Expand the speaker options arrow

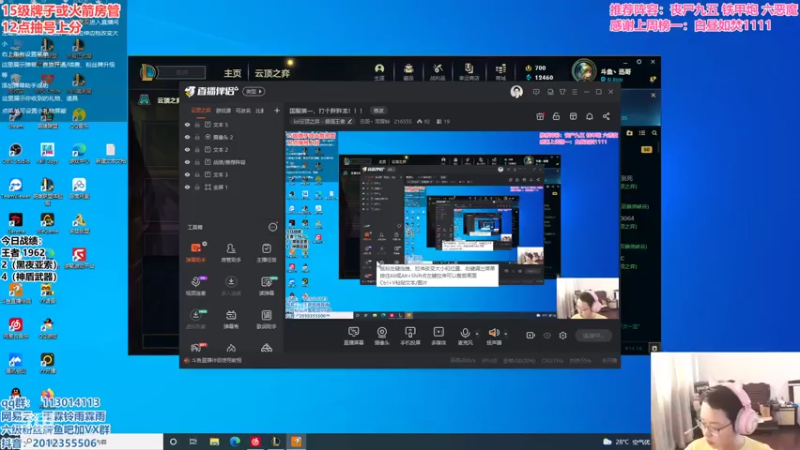click(506, 334)
